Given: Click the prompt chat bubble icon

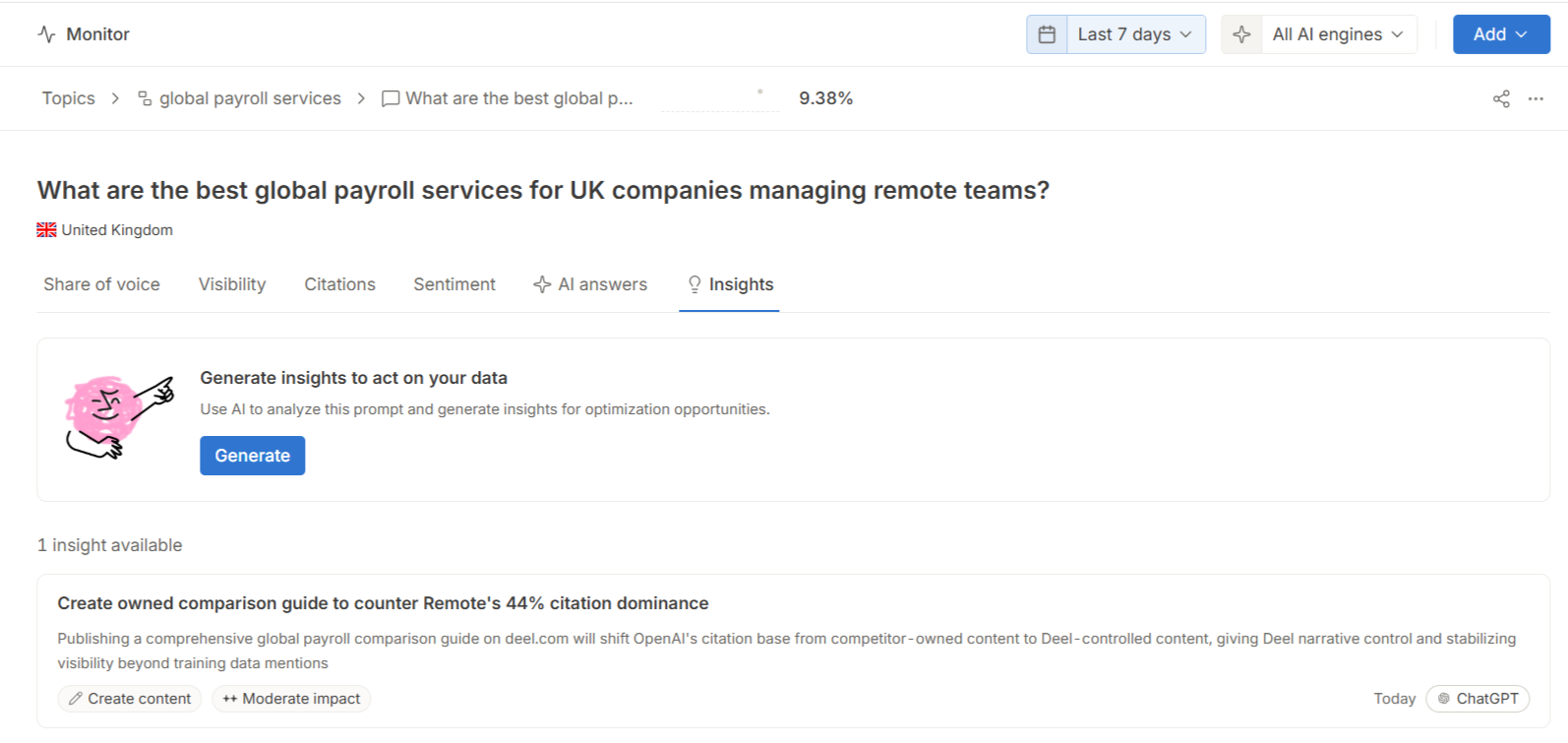Looking at the screenshot, I should tap(391, 98).
